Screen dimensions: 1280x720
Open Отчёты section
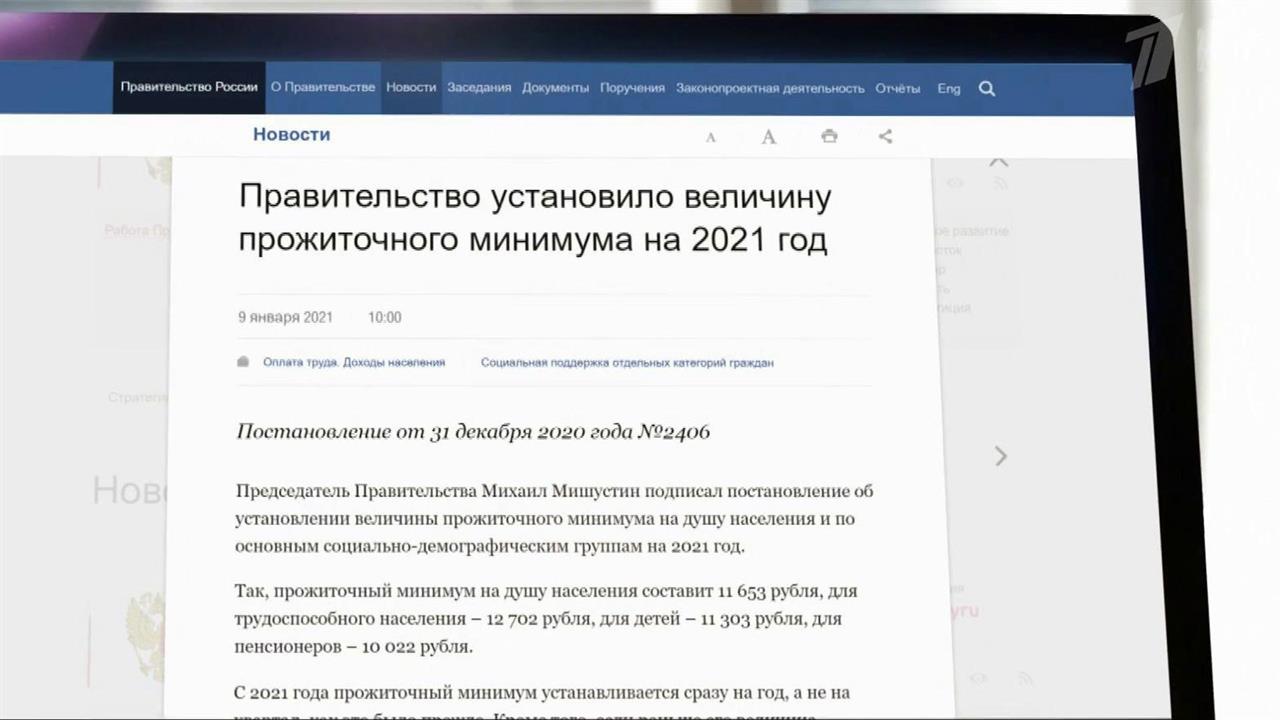(898, 88)
